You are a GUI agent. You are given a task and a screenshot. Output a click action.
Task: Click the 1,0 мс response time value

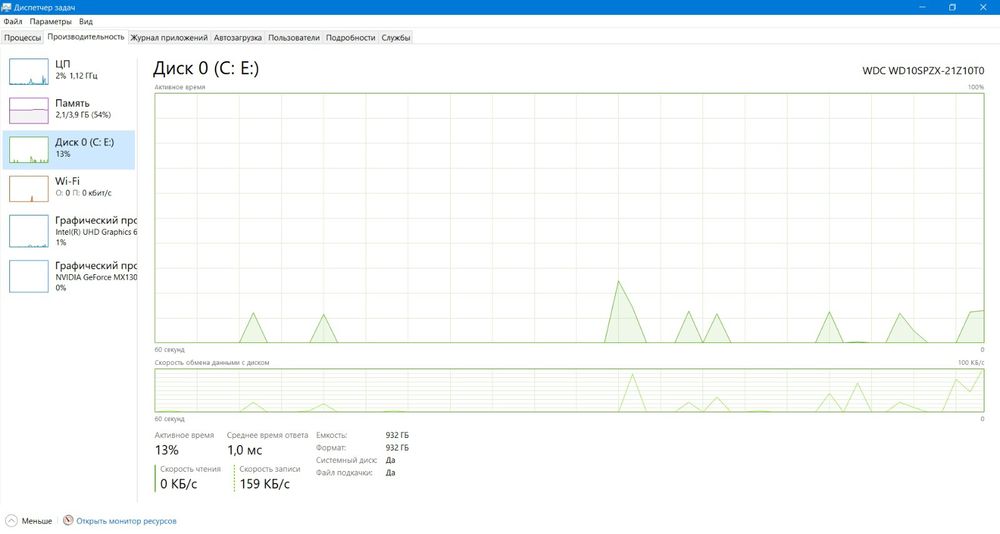pyautogui.click(x=244, y=450)
